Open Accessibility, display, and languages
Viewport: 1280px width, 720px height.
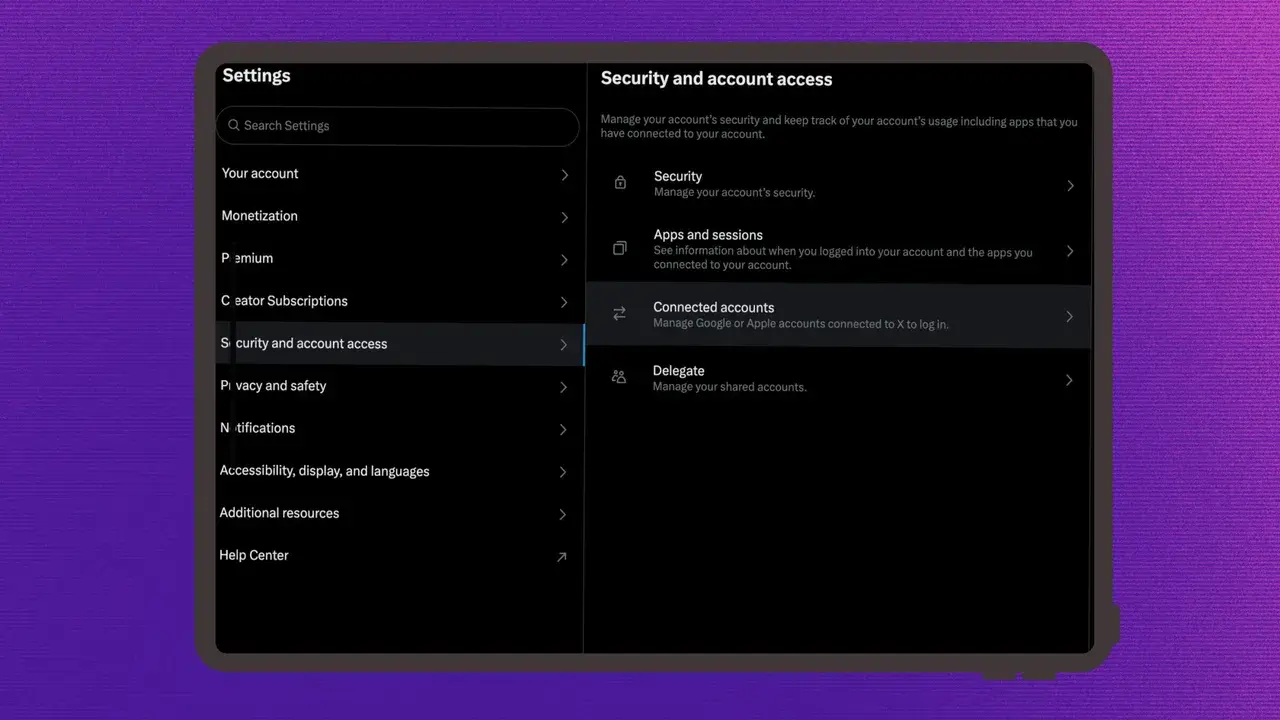[x=325, y=471]
